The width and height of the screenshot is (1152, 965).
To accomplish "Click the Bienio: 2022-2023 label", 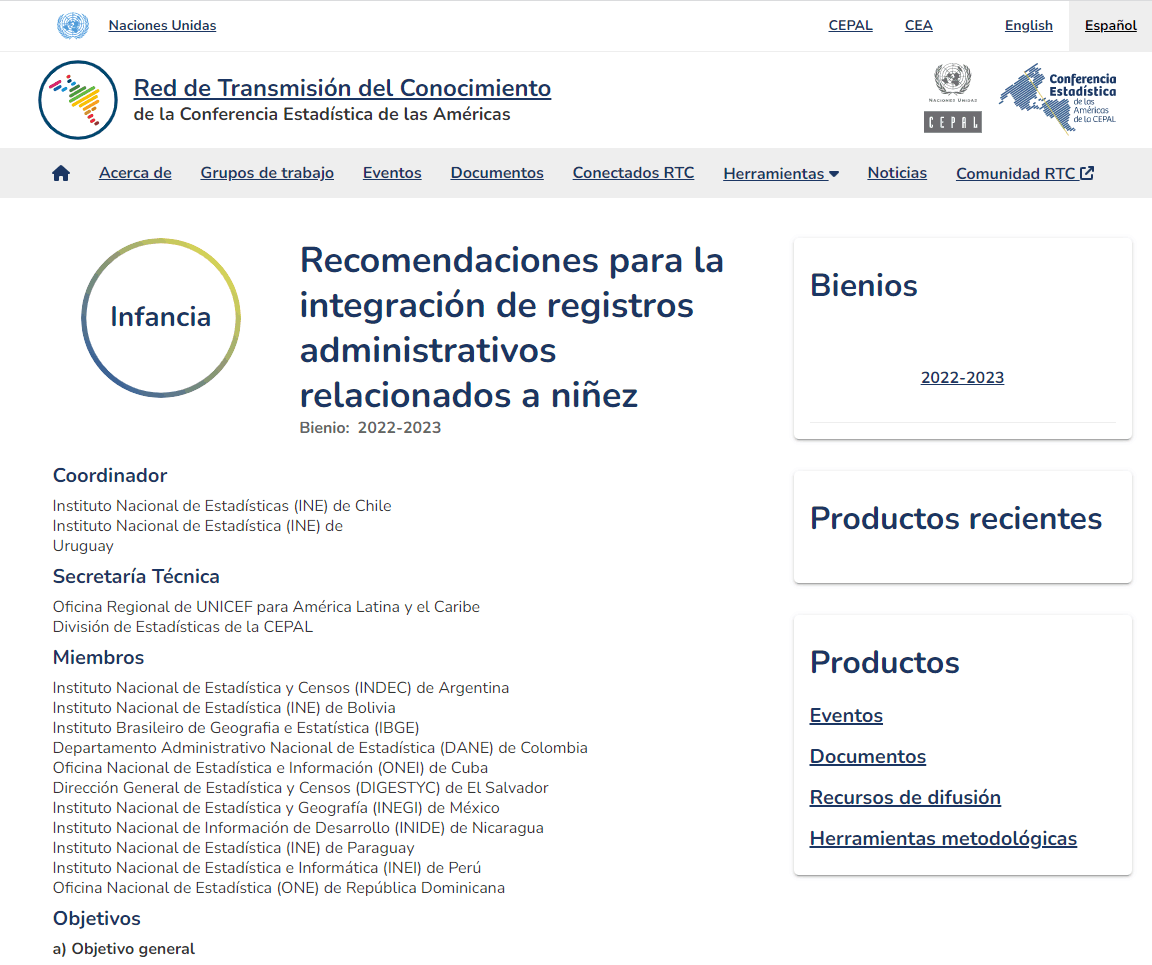I will tap(370, 428).
